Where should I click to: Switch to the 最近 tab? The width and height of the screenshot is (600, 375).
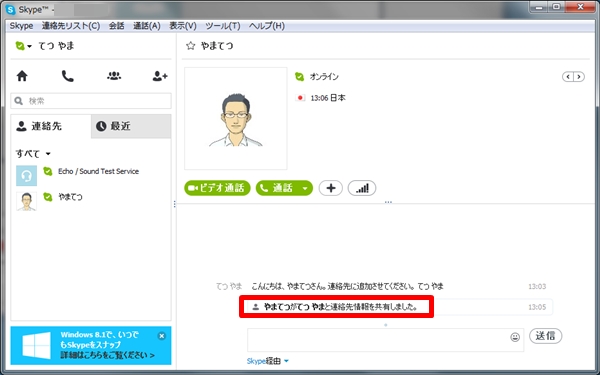click(x=131, y=126)
